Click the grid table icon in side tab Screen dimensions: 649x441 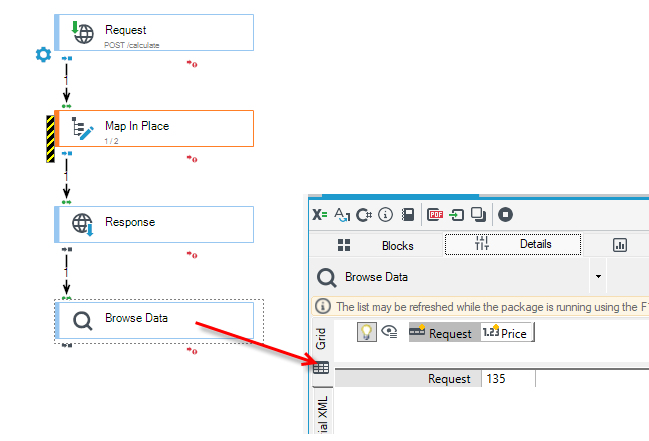pyautogui.click(x=321, y=367)
